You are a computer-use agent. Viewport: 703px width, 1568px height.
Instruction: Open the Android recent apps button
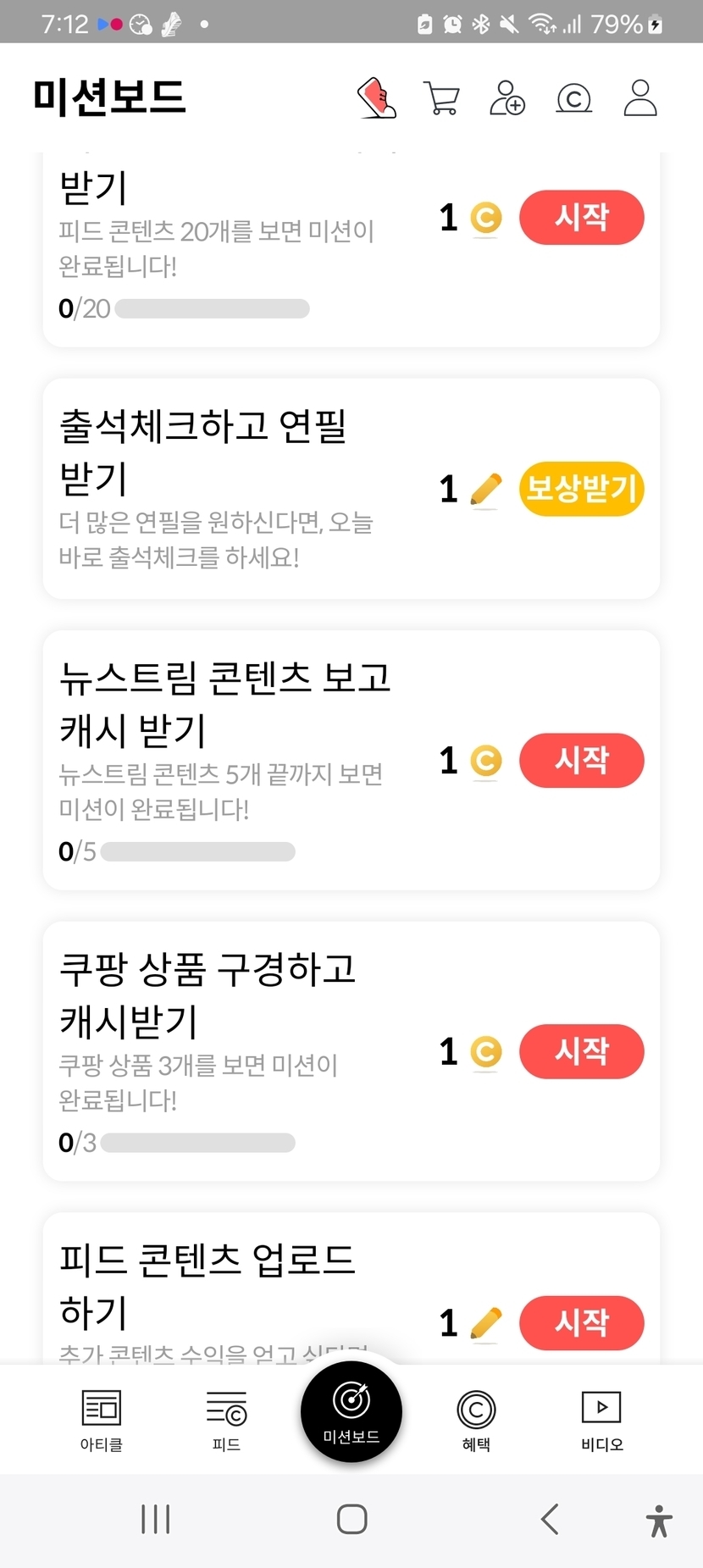156,1519
